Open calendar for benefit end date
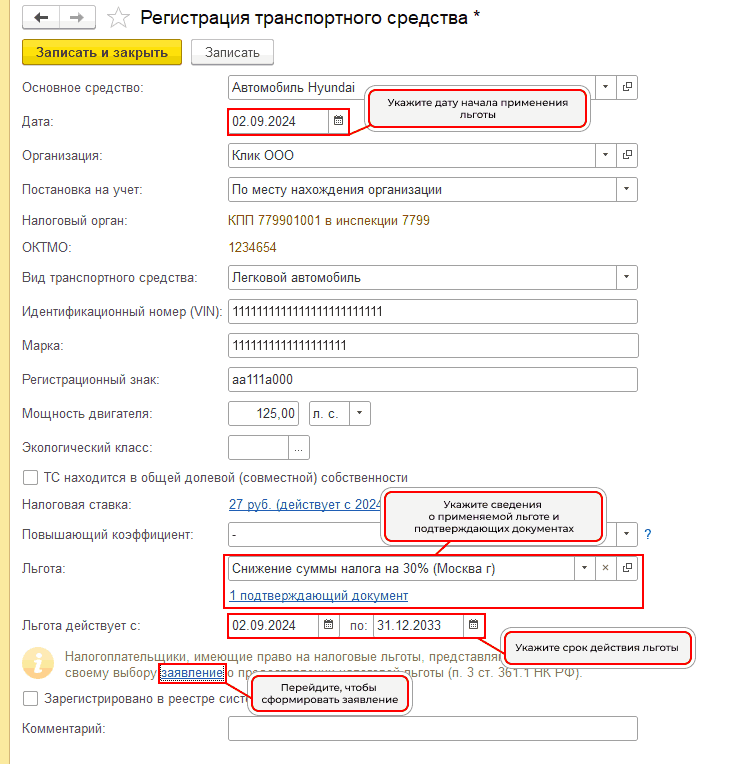 tap(474, 626)
